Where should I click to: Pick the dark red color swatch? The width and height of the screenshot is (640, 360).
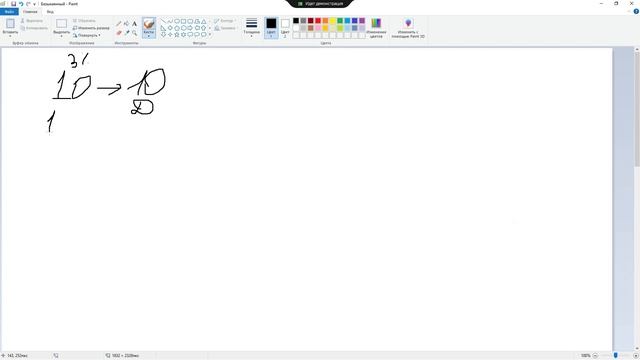(311, 21)
